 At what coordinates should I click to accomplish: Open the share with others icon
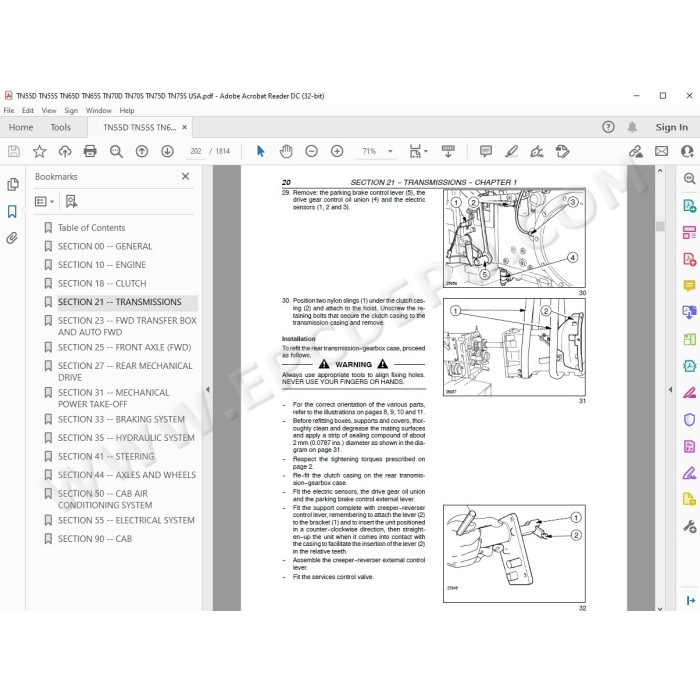point(687,151)
